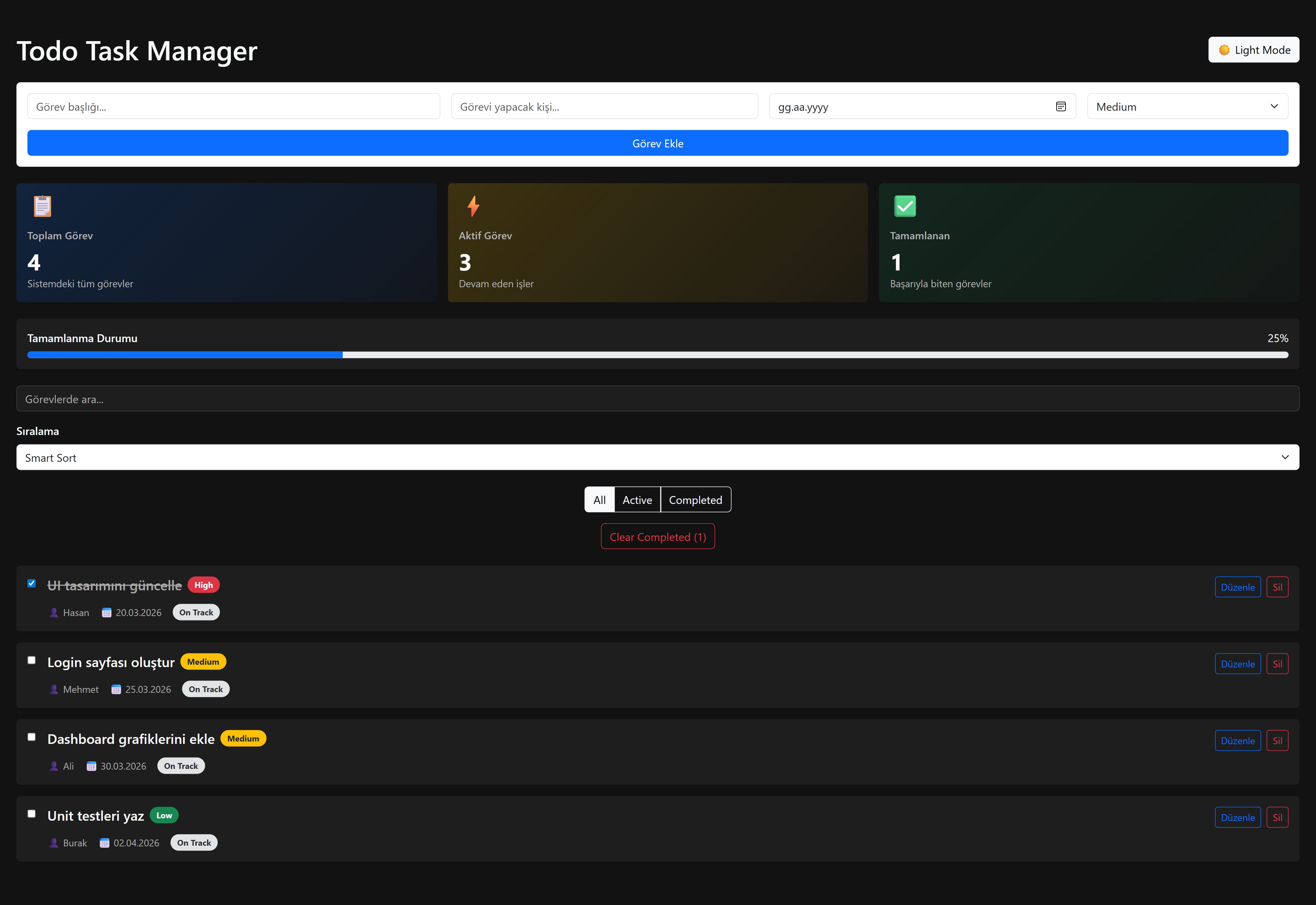Focus the Görevi yapacak kişi field

(604, 107)
